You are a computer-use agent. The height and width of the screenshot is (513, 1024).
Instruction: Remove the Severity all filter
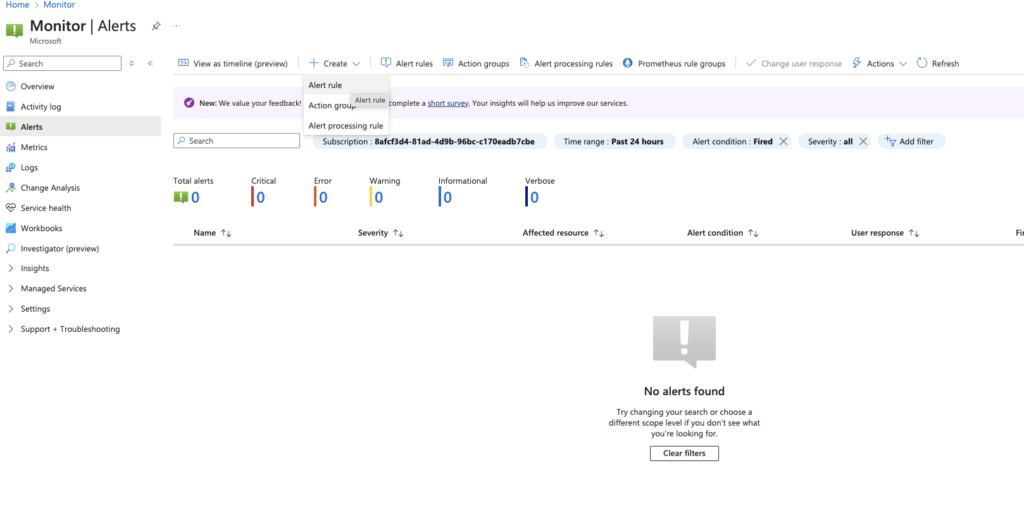(863, 141)
